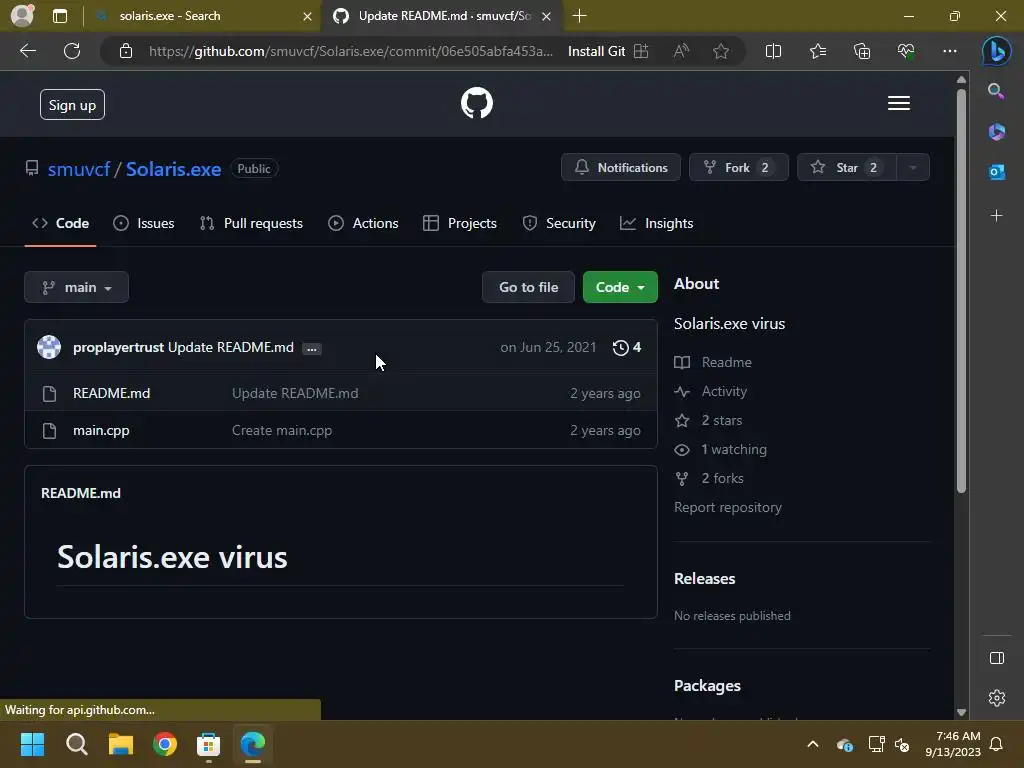This screenshot has height=768, width=1024.
Task: Open the Insights tab
Action: (x=656, y=223)
